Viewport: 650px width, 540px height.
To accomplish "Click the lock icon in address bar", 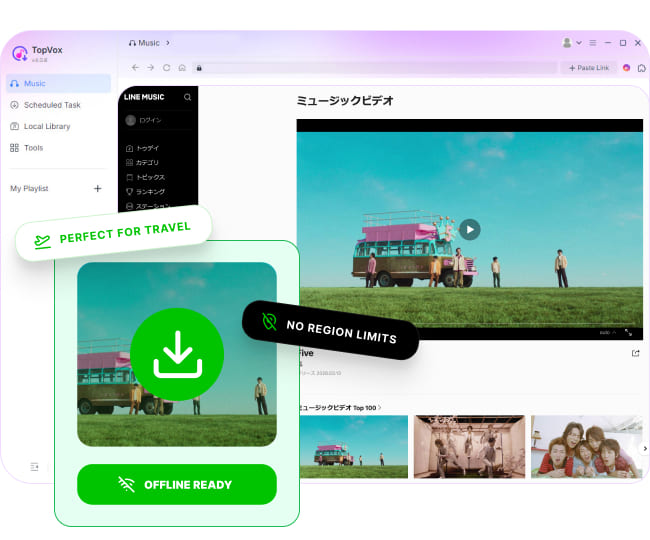I will coord(199,68).
